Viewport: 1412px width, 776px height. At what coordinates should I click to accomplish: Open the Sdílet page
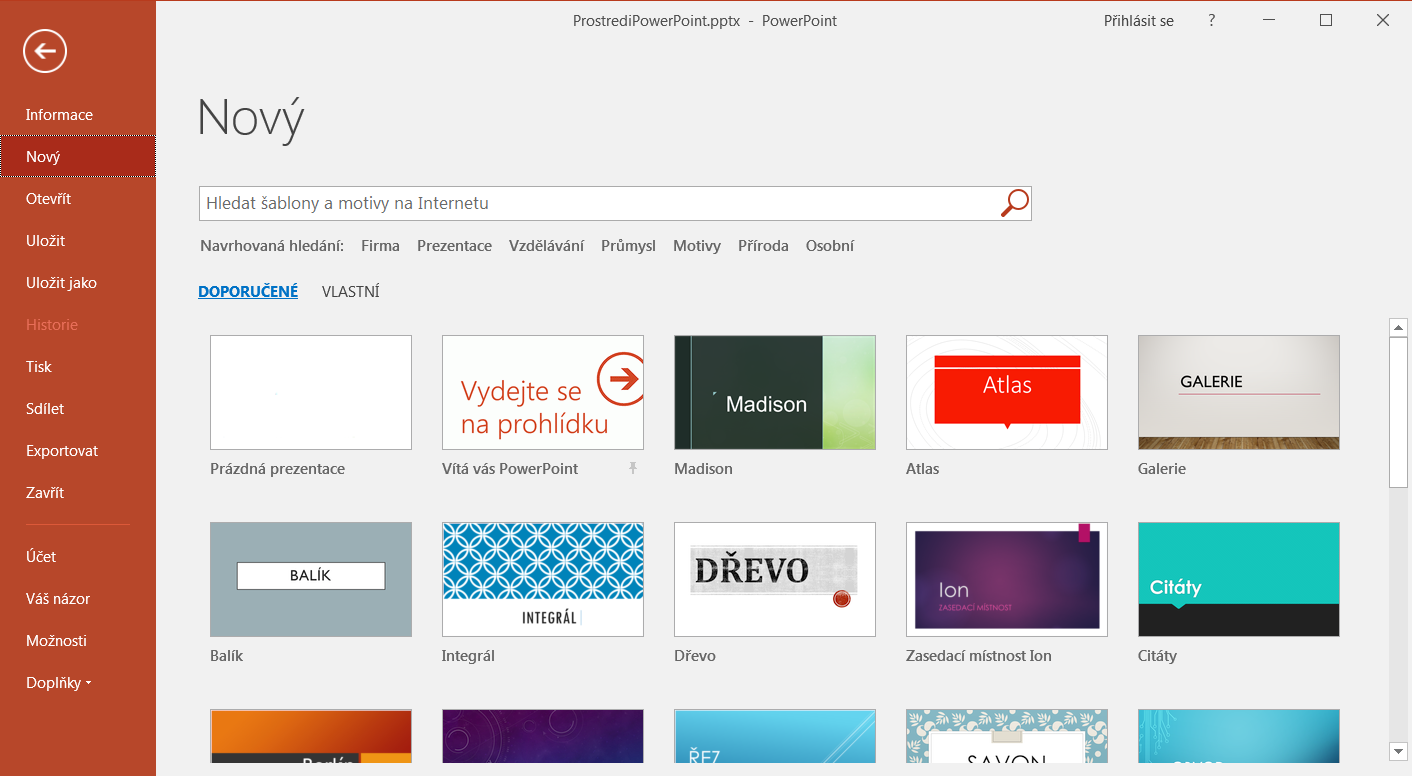pyautogui.click(x=78, y=409)
